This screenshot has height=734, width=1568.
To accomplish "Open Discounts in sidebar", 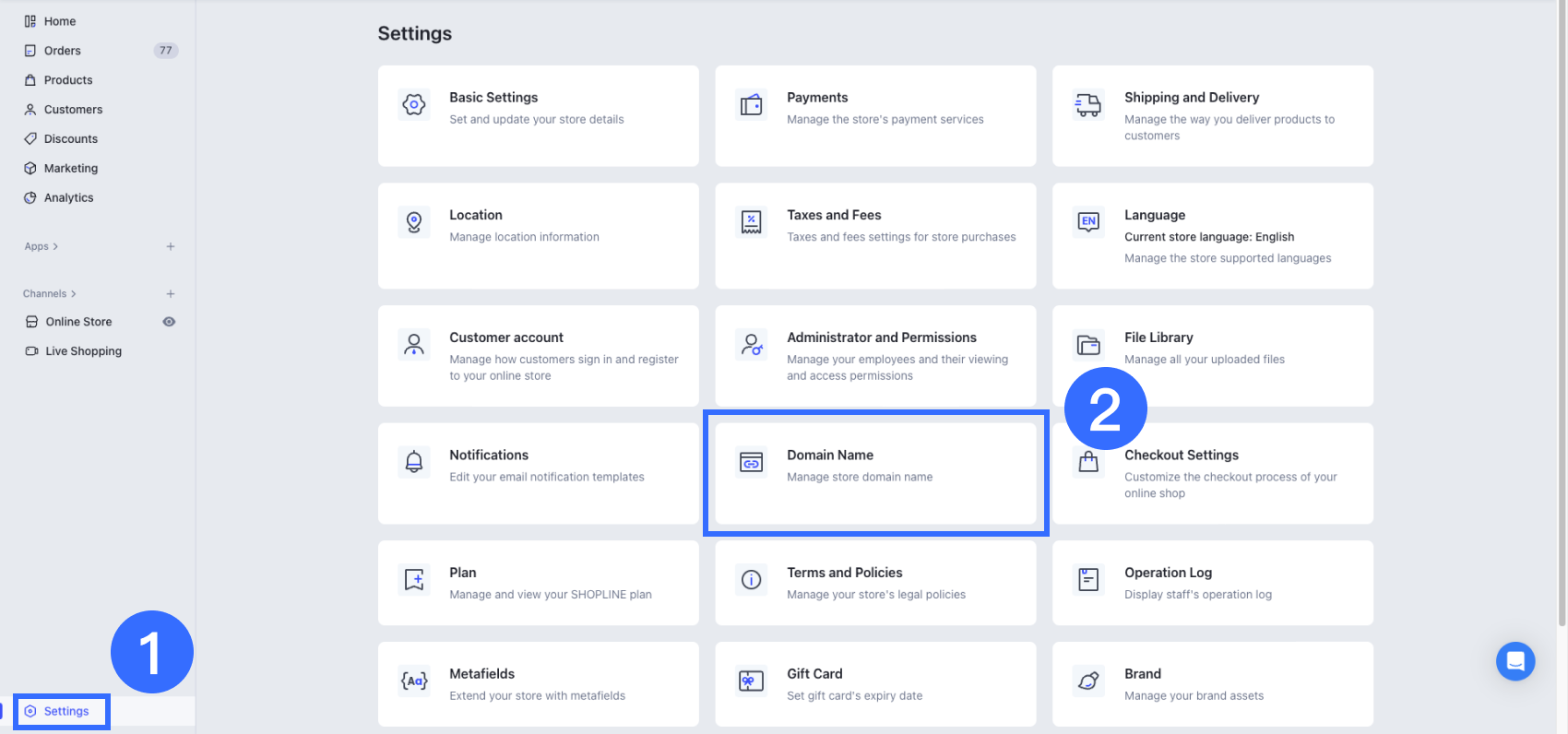I will pyautogui.click(x=71, y=139).
